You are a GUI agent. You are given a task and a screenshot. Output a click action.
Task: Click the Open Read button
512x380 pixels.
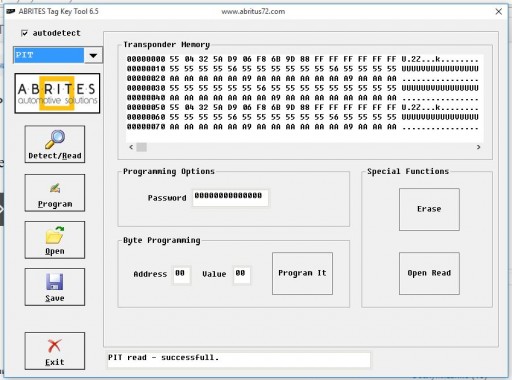(x=429, y=273)
